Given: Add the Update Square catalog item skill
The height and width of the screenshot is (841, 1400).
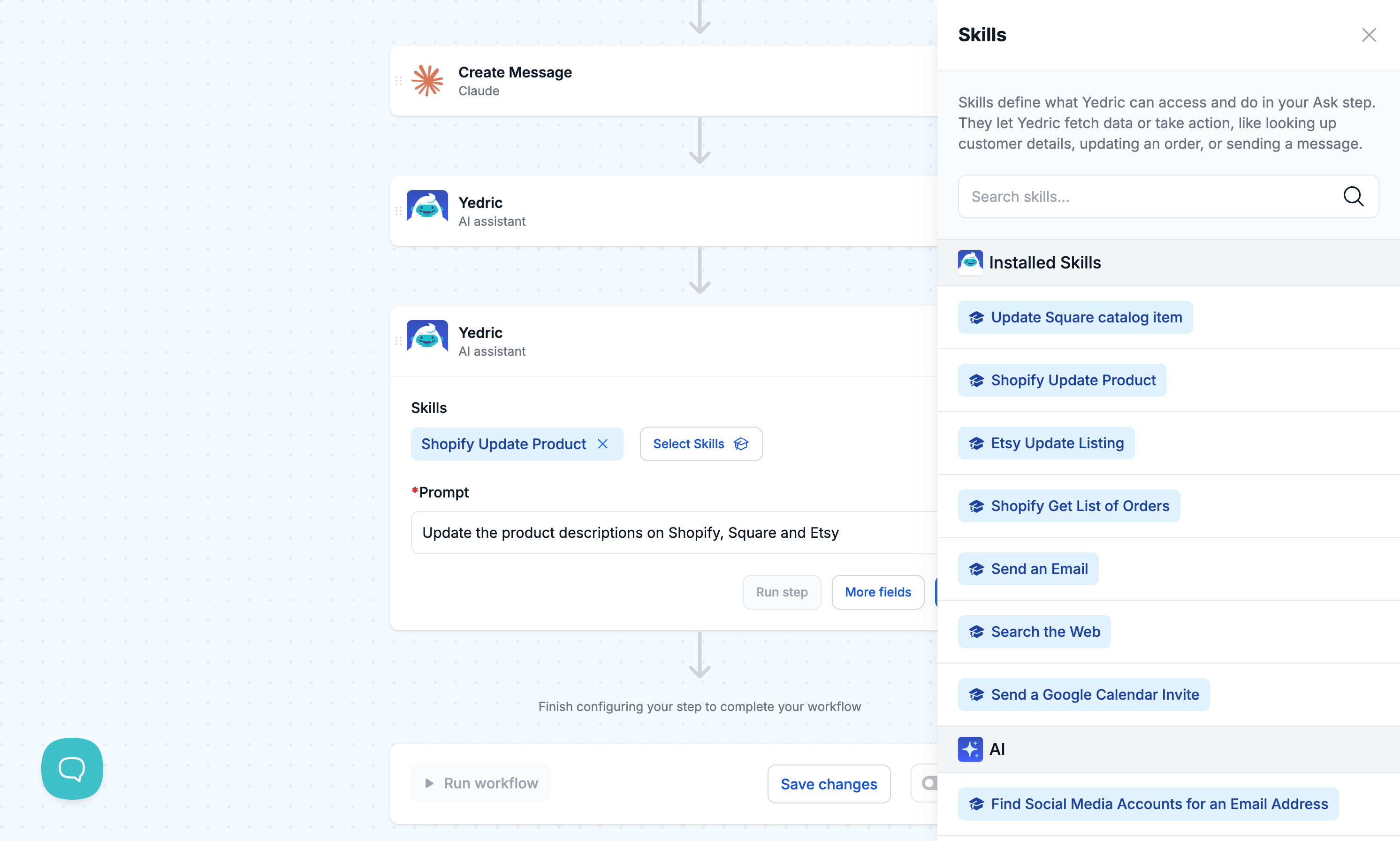Looking at the screenshot, I should click(x=1075, y=317).
